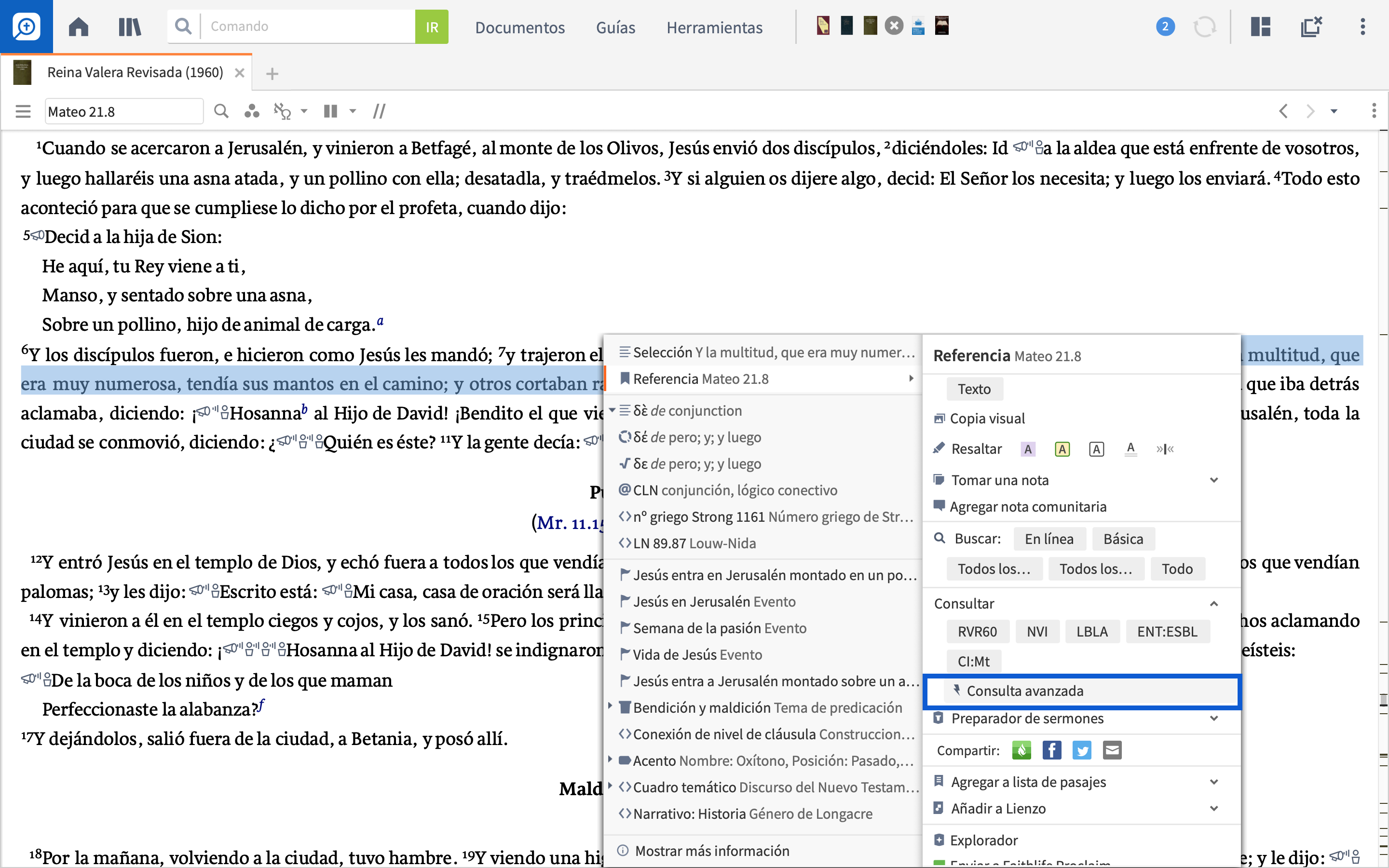This screenshot has height=868, width=1389.
Task: Navigate forward with the right chevron
Action: (1310, 111)
